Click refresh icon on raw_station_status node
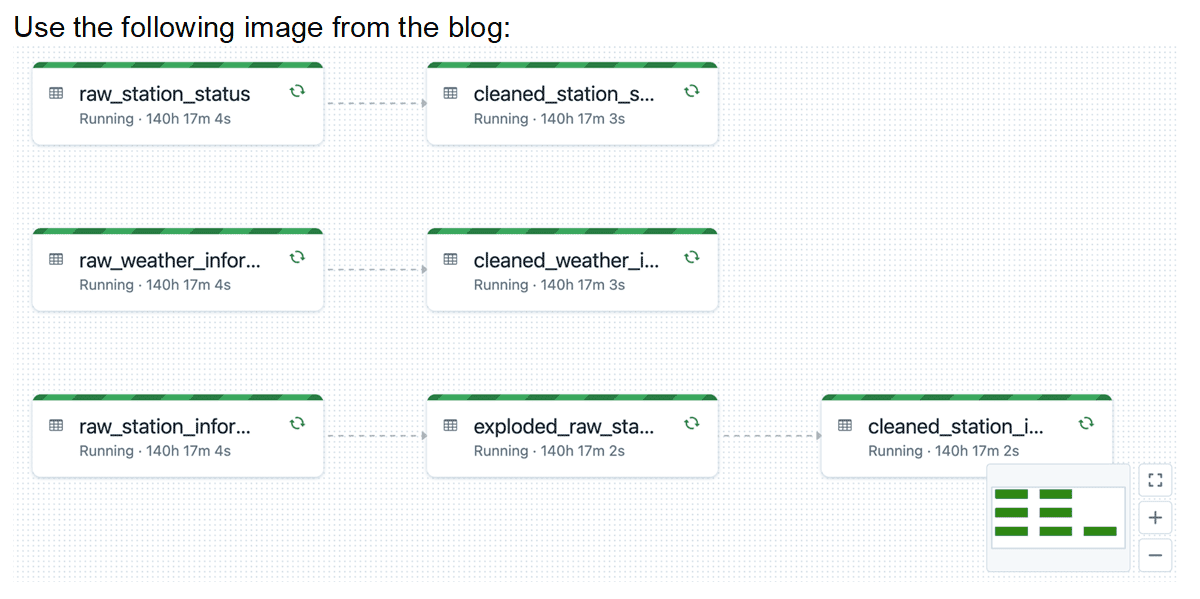This screenshot has height=599, width=1200. tap(296, 91)
